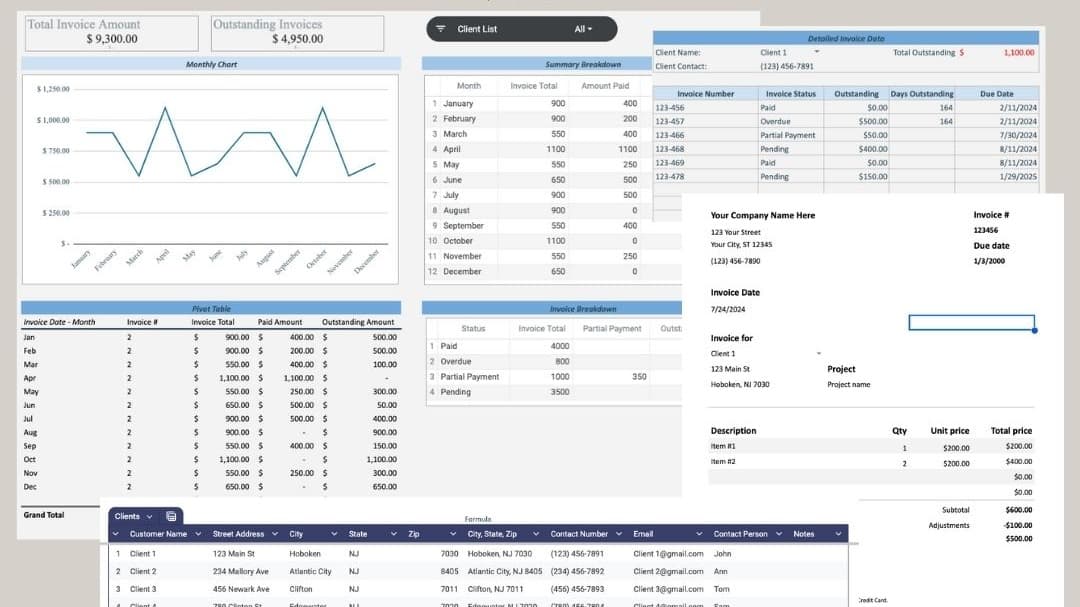Click the Atlantic City cell in City column
Image resolution: width=1080 pixels, height=607 pixels.
pyautogui.click(x=310, y=572)
